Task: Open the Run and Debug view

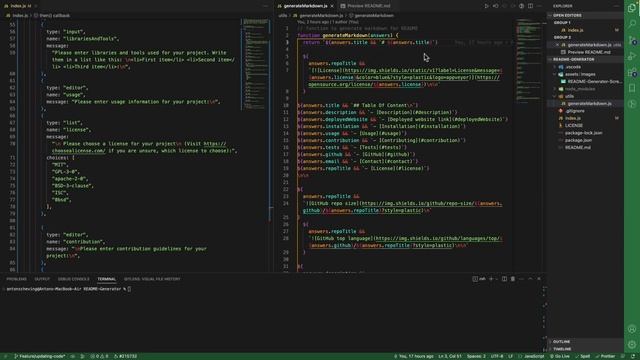Action: pyautogui.click(x=632, y=56)
